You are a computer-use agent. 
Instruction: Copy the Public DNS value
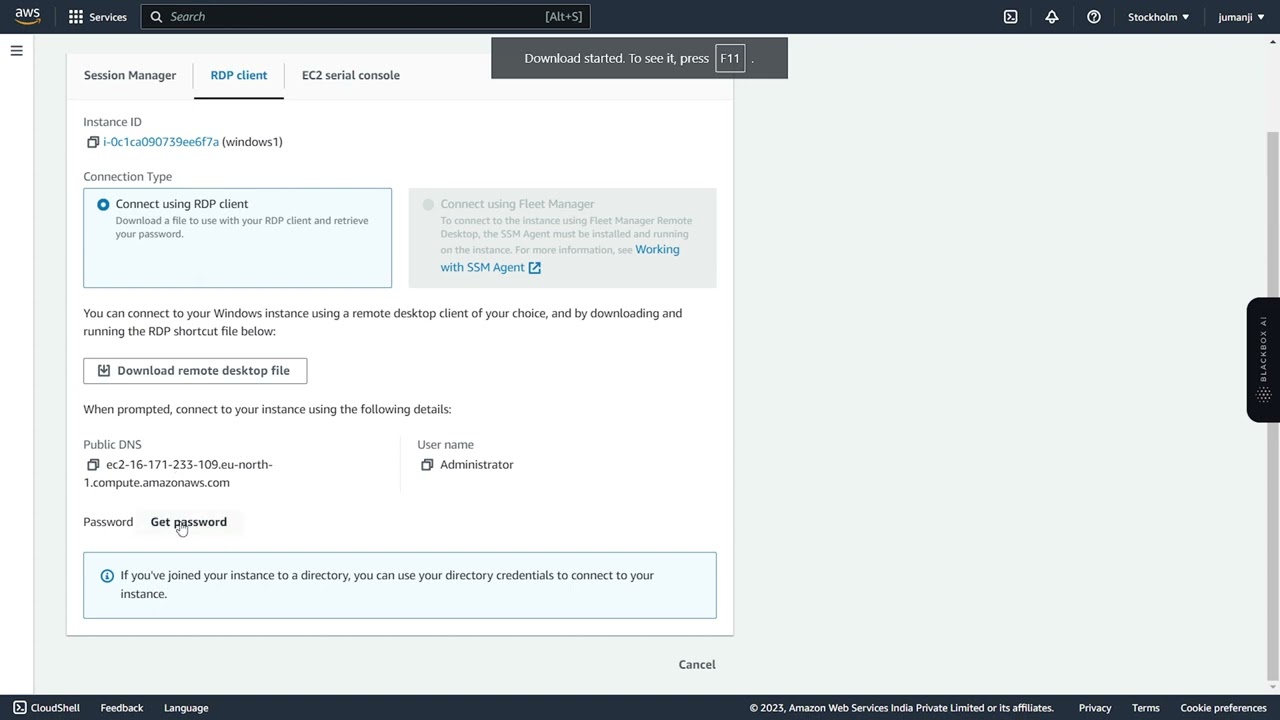click(x=93, y=465)
